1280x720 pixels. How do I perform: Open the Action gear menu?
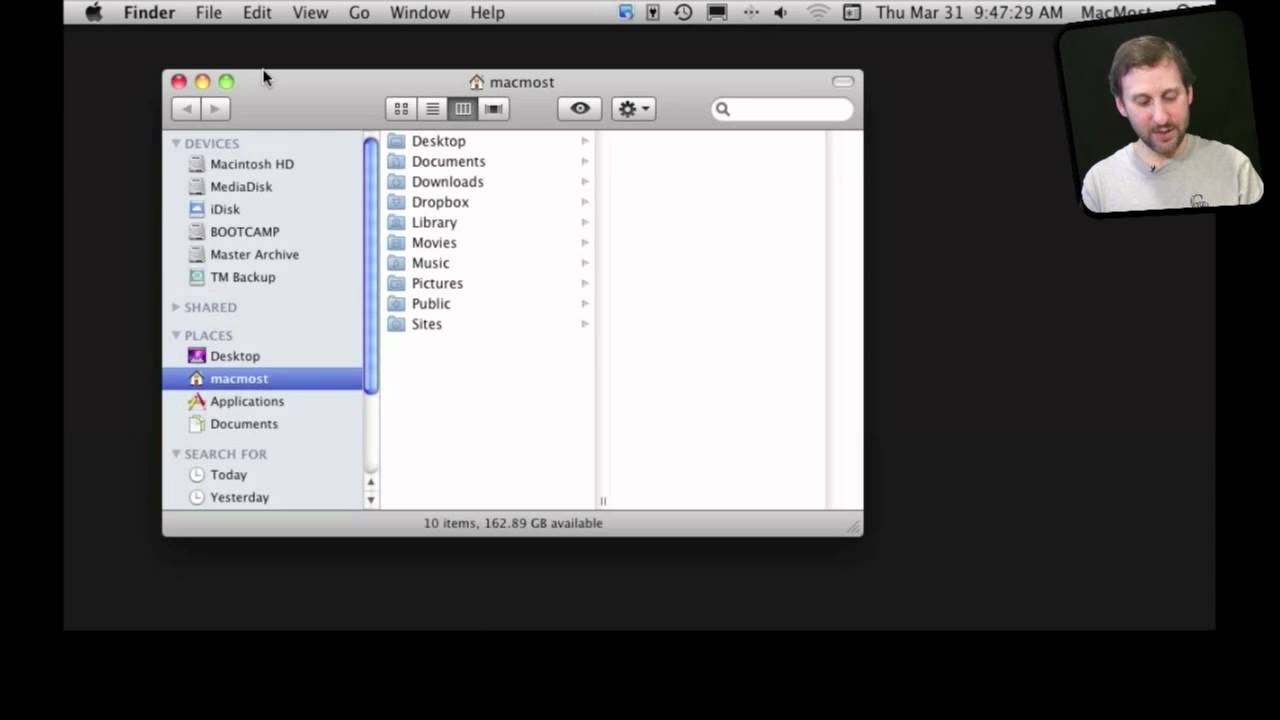633,109
